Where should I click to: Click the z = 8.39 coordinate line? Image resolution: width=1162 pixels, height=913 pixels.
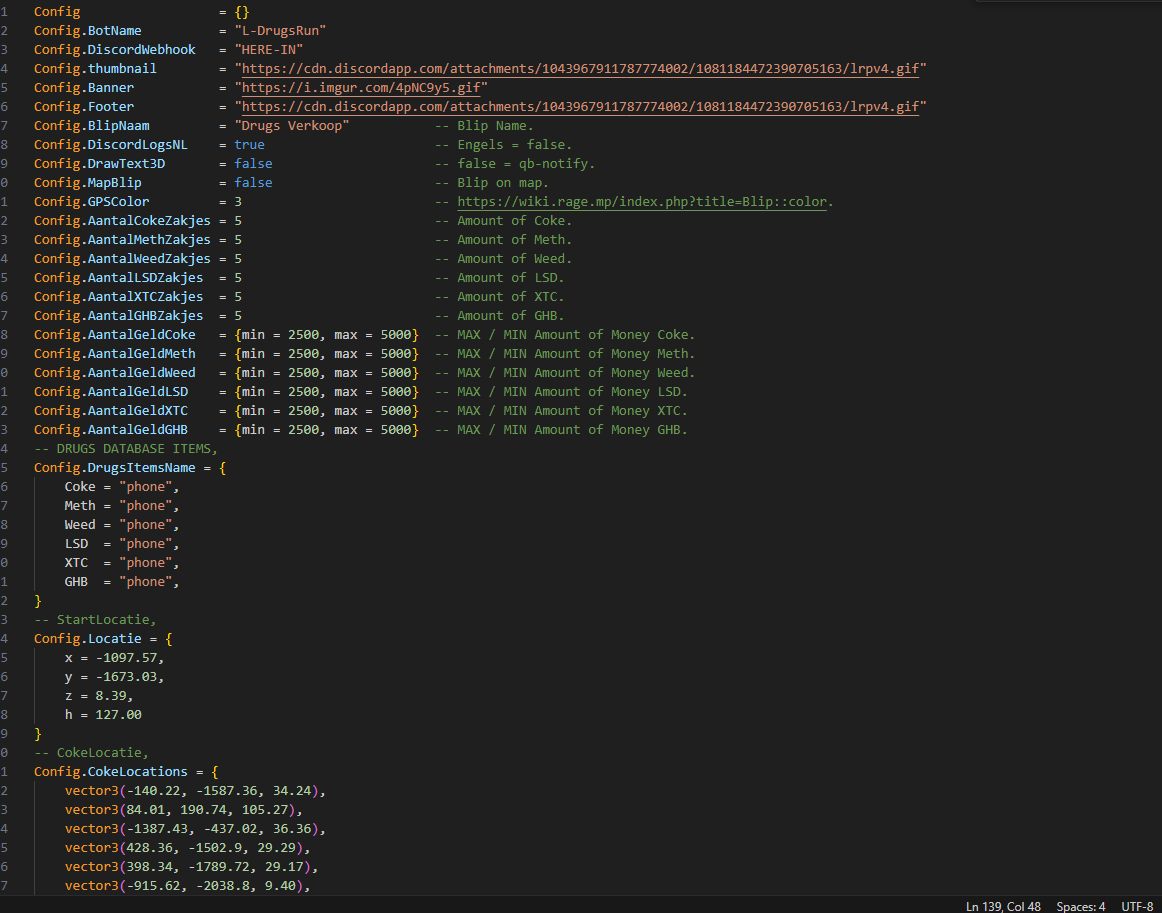click(99, 696)
